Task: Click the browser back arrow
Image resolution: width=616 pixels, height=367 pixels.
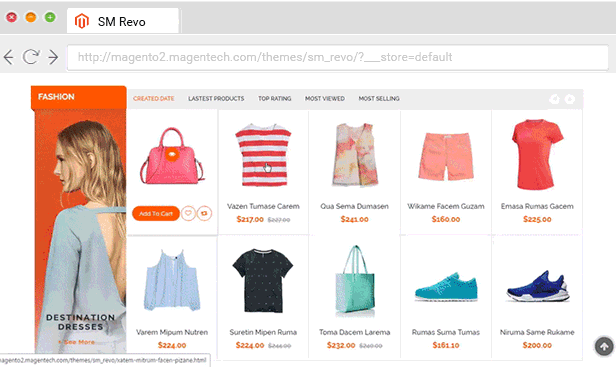Action: [9, 57]
